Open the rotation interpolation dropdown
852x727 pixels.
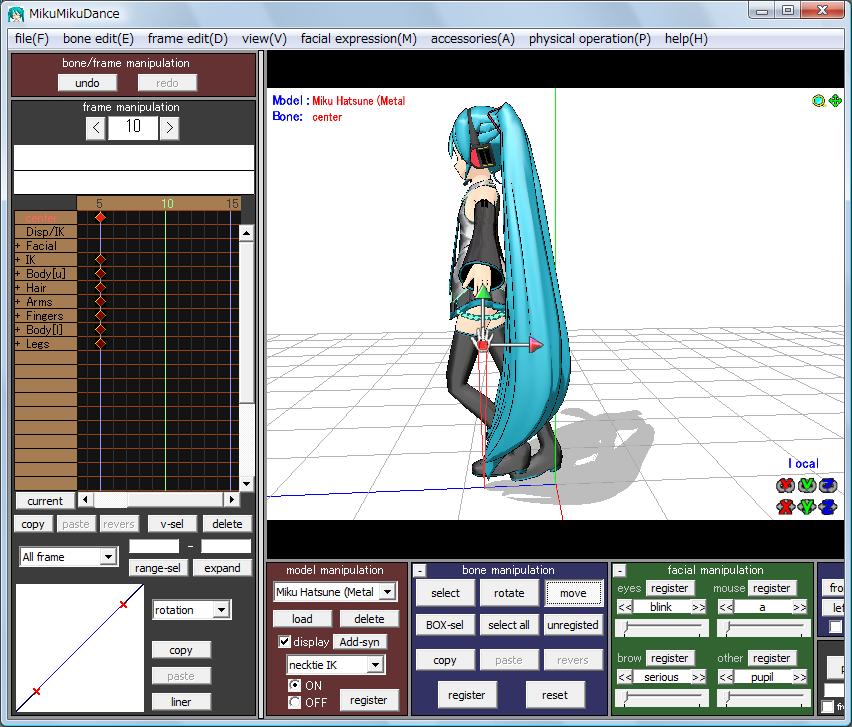pyautogui.click(x=222, y=610)
